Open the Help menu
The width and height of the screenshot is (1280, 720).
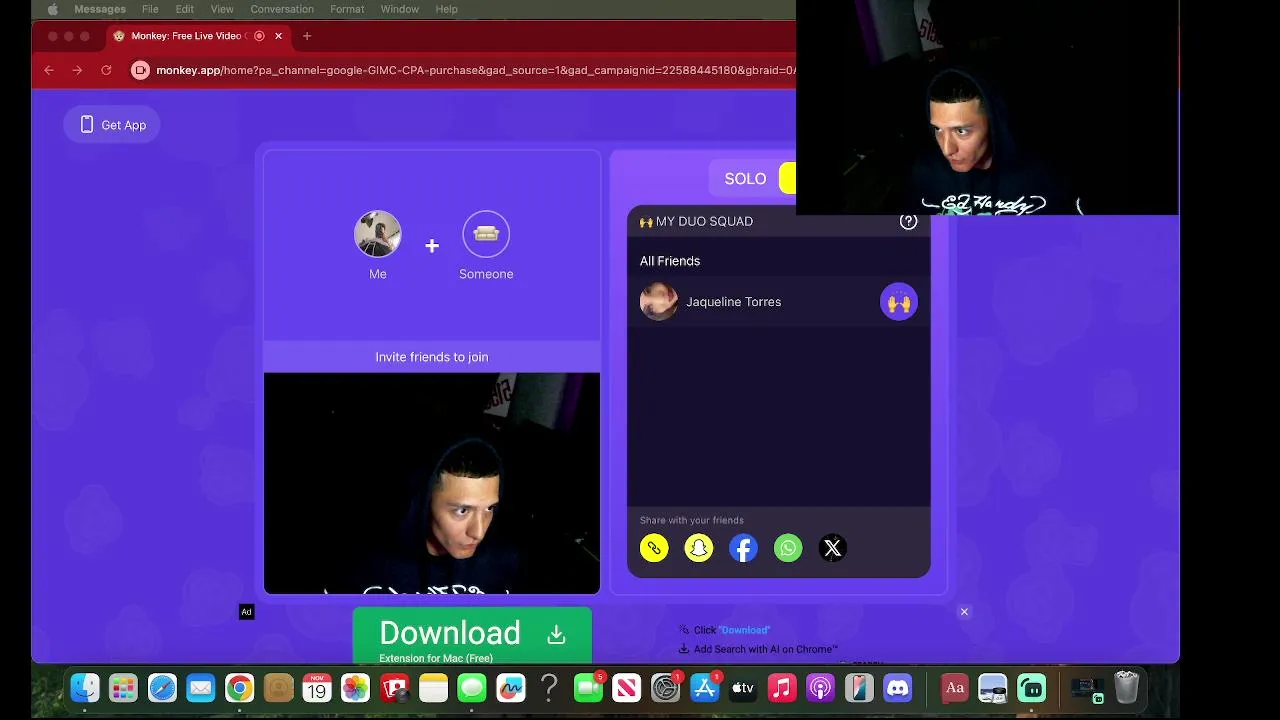(446, 9)
